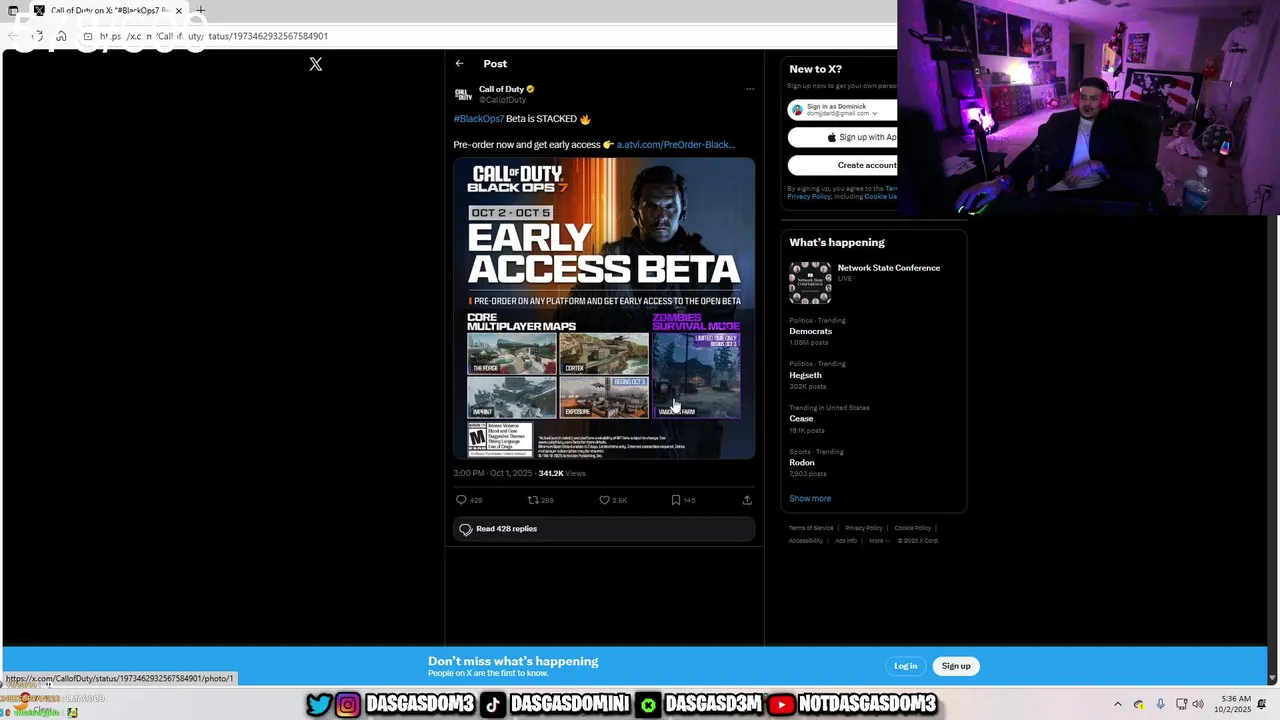Go back using the Post back arrow
The height and width of the screenshot is (720, 1280).
pos(459,64)
